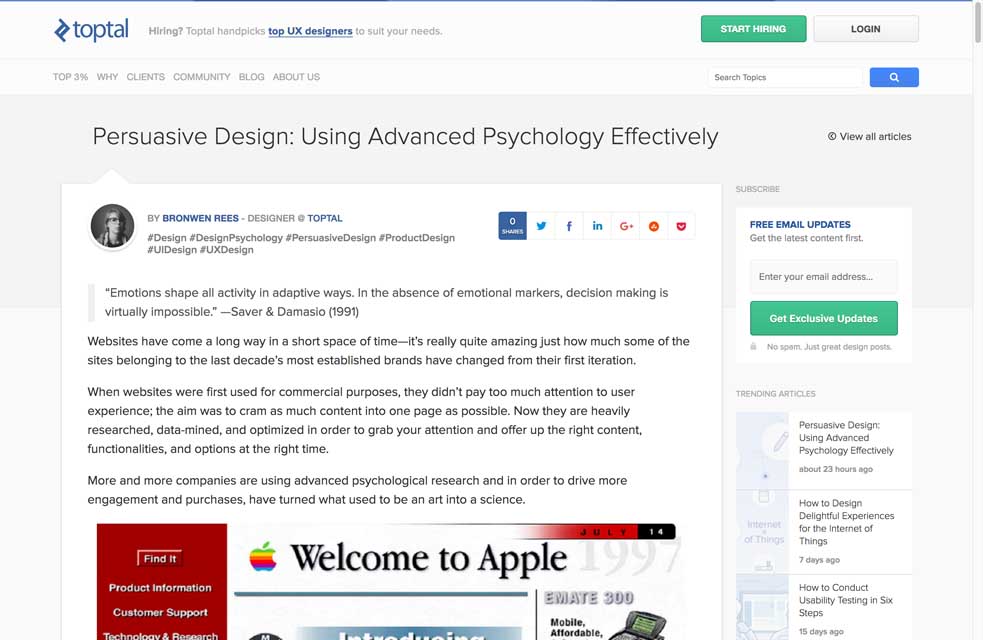Share the article on Twitter
Image resolution: width=983 pixels, height=640 pixels.
point(541,226)
